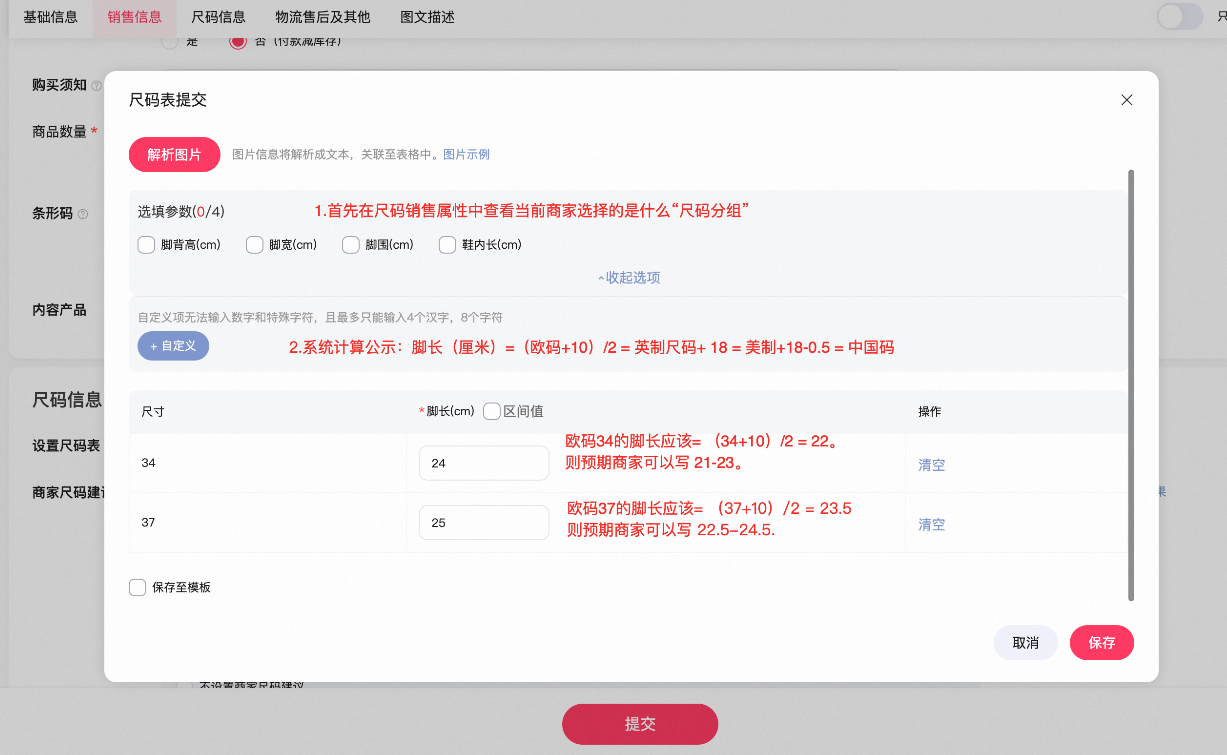Open the 图片示例 link
The width and height of the screenshot is (1227, 755).
point(466,155)
